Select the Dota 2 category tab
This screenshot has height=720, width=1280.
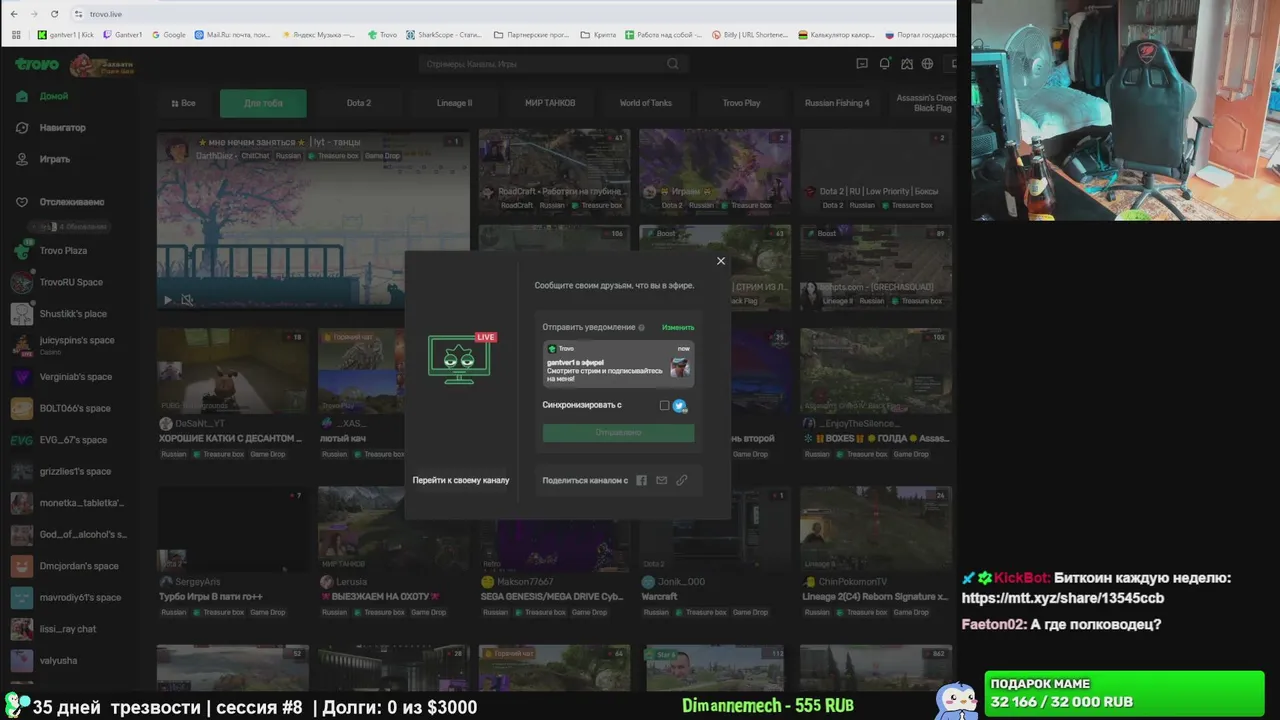(x=358, y=103)
